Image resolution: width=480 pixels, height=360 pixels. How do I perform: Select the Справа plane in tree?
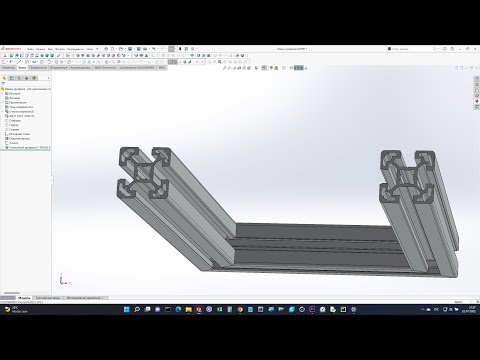tap(13, 129)
